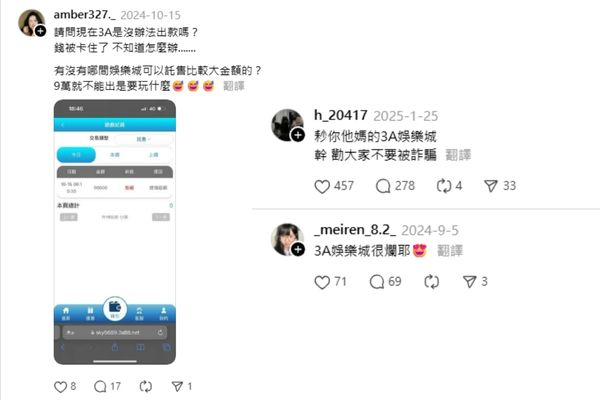Follow h_20417 via the avatar plus badge
This screenshot has width=600, height=400.
298,135
